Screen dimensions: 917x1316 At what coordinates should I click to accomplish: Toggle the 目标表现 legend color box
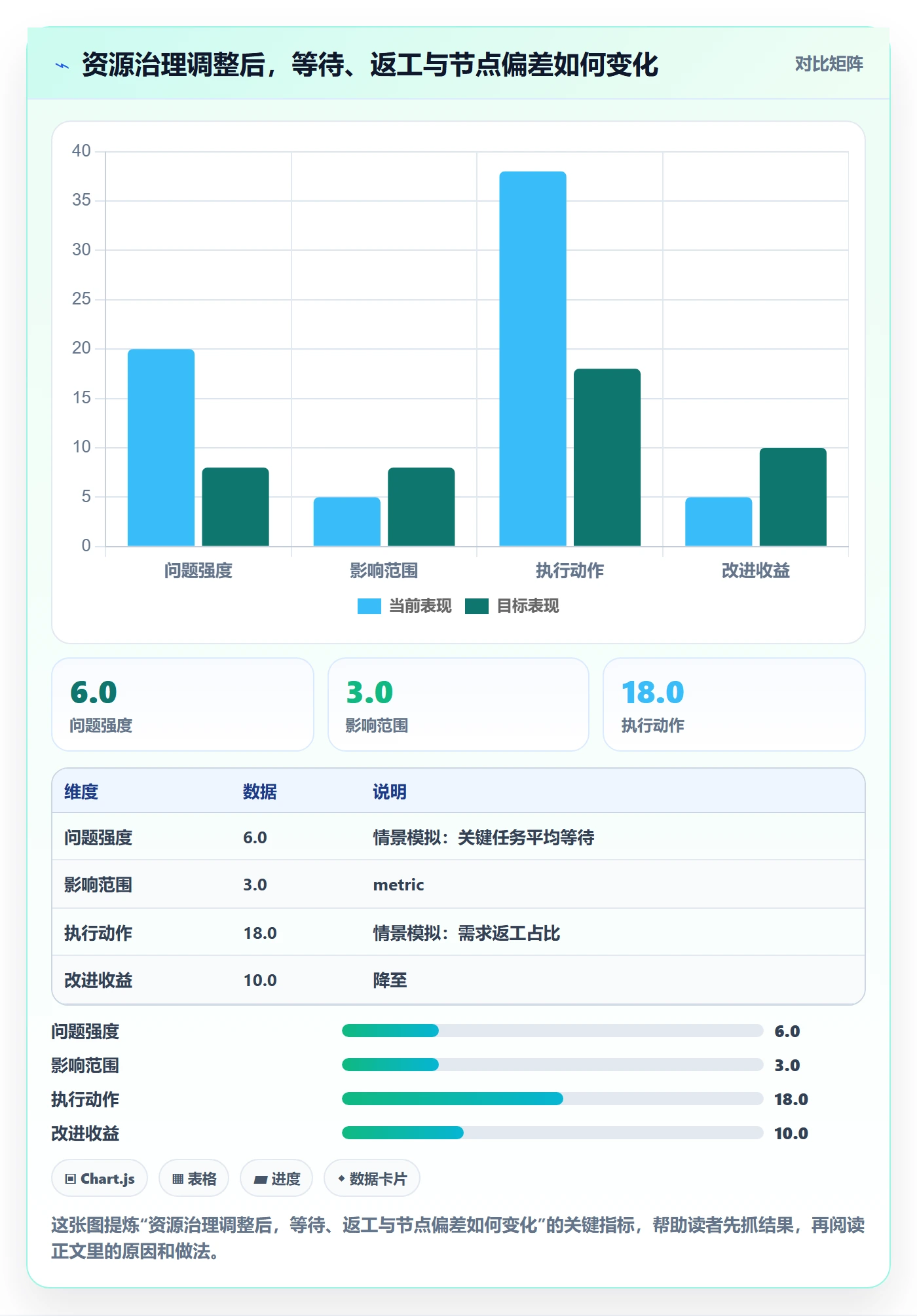tap(476, 606)
